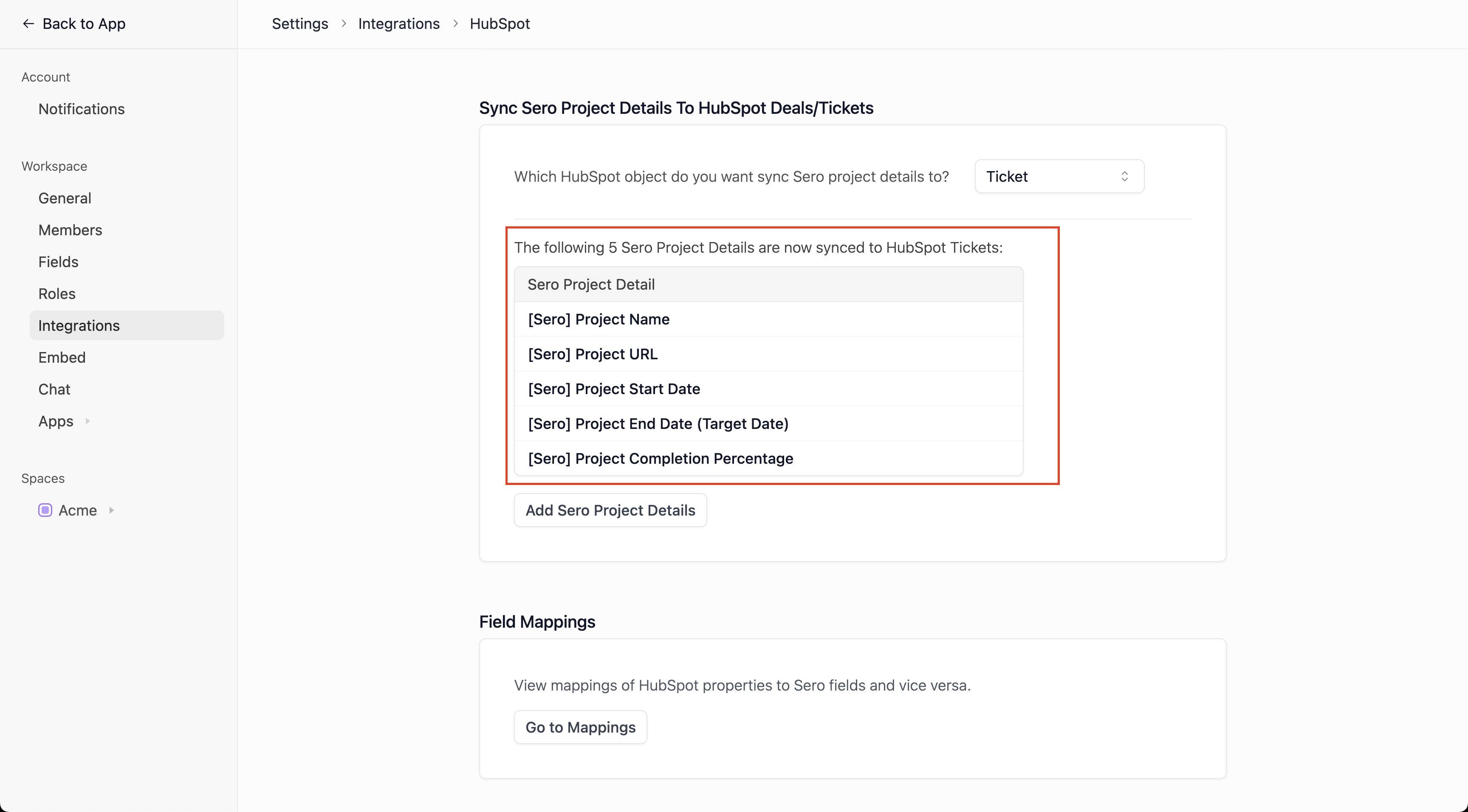Click Go to Mappings button
Image resolution: width=1468 pixels, height=812 pixels.
click(x=579, y=727)
